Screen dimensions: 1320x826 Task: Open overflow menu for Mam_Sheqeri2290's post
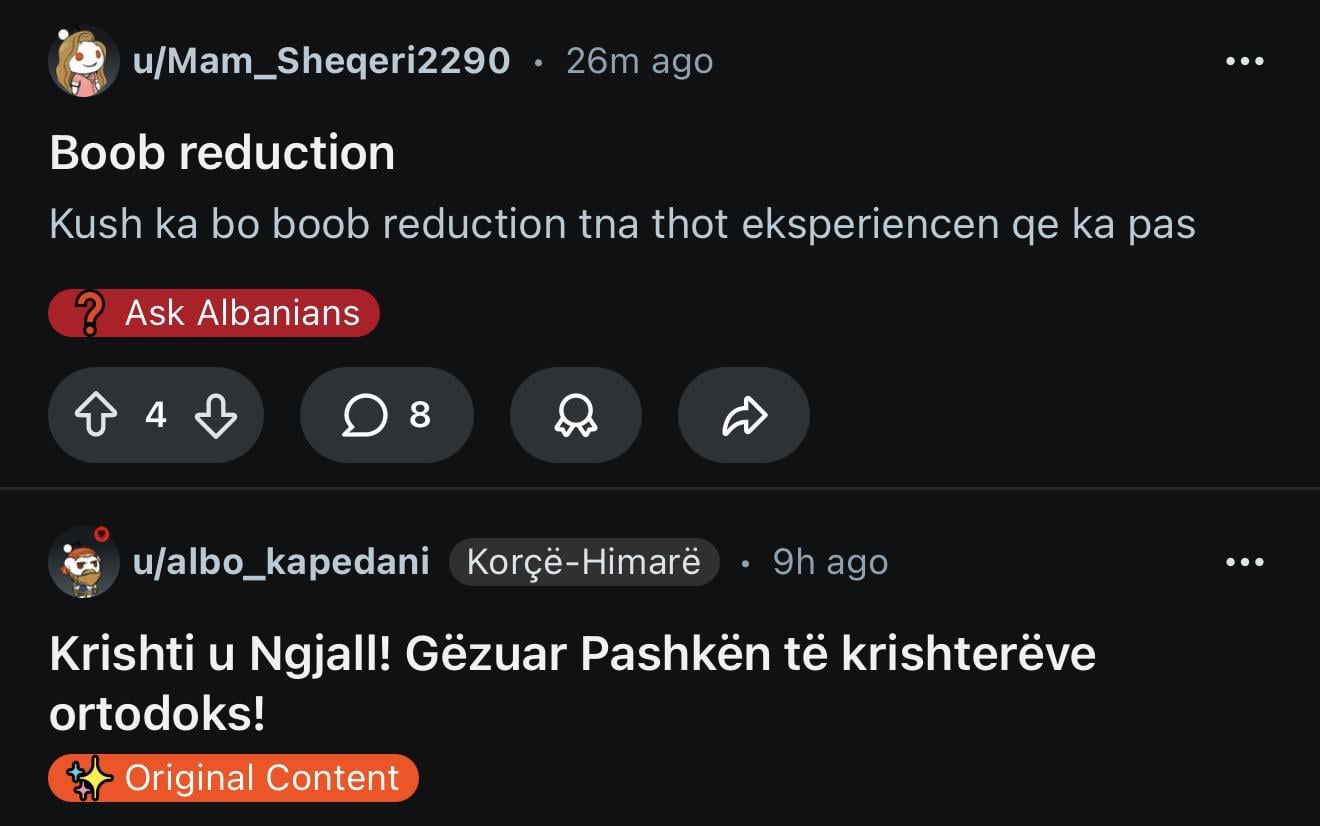[1244, 62]
